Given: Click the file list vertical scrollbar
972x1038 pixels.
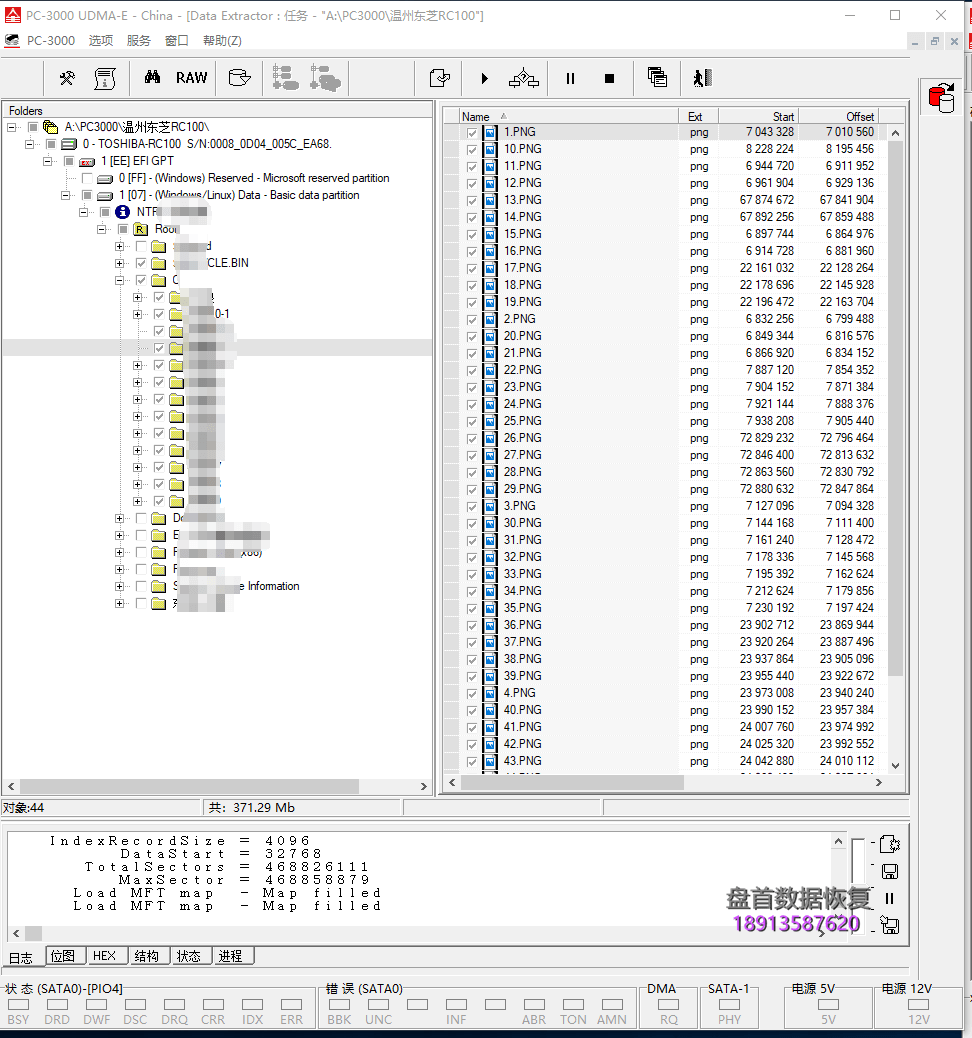Looking at the screenshot, I should pyautogui.click(x=895, y=449).
